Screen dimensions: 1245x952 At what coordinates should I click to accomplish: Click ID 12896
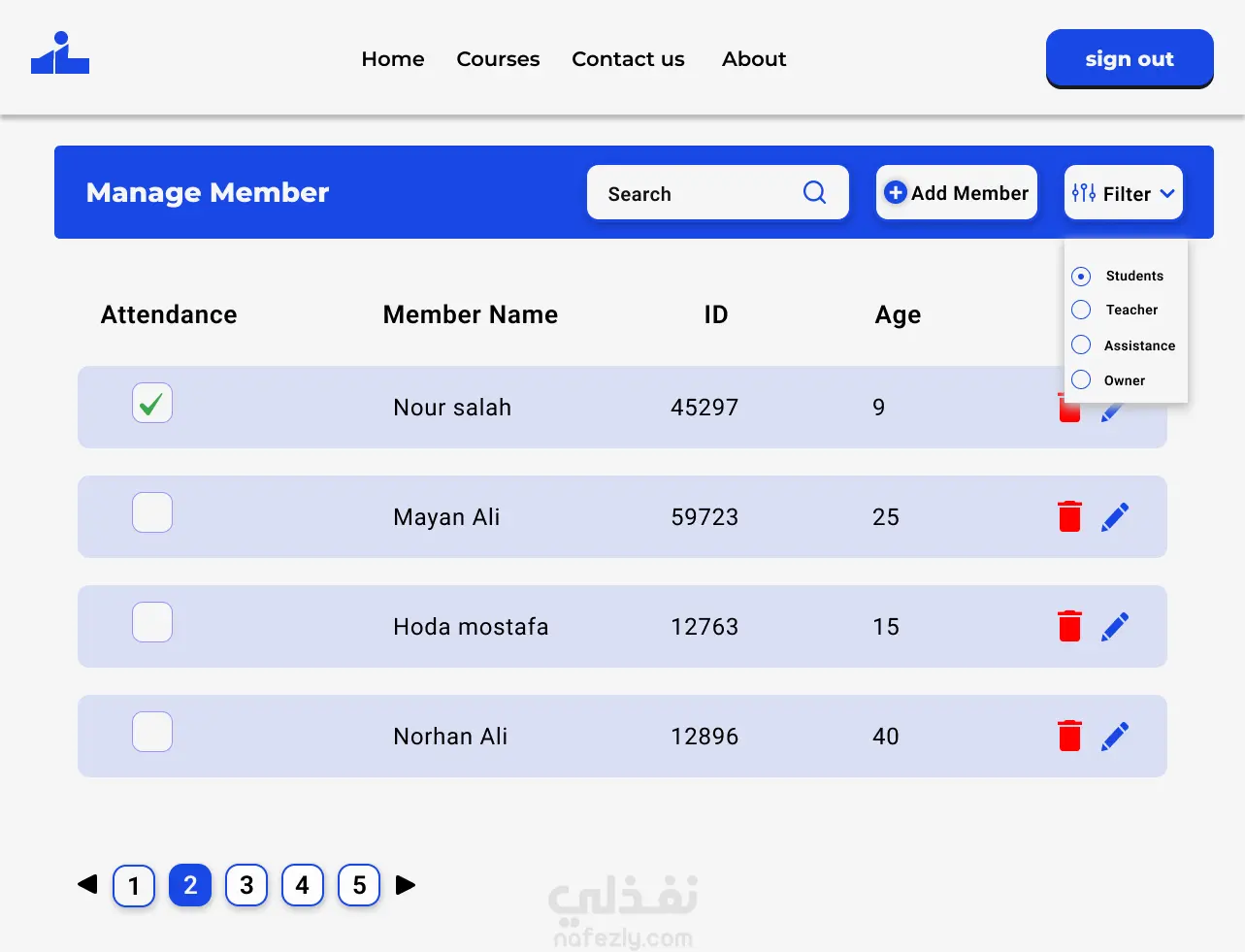[x=704, y=737]
